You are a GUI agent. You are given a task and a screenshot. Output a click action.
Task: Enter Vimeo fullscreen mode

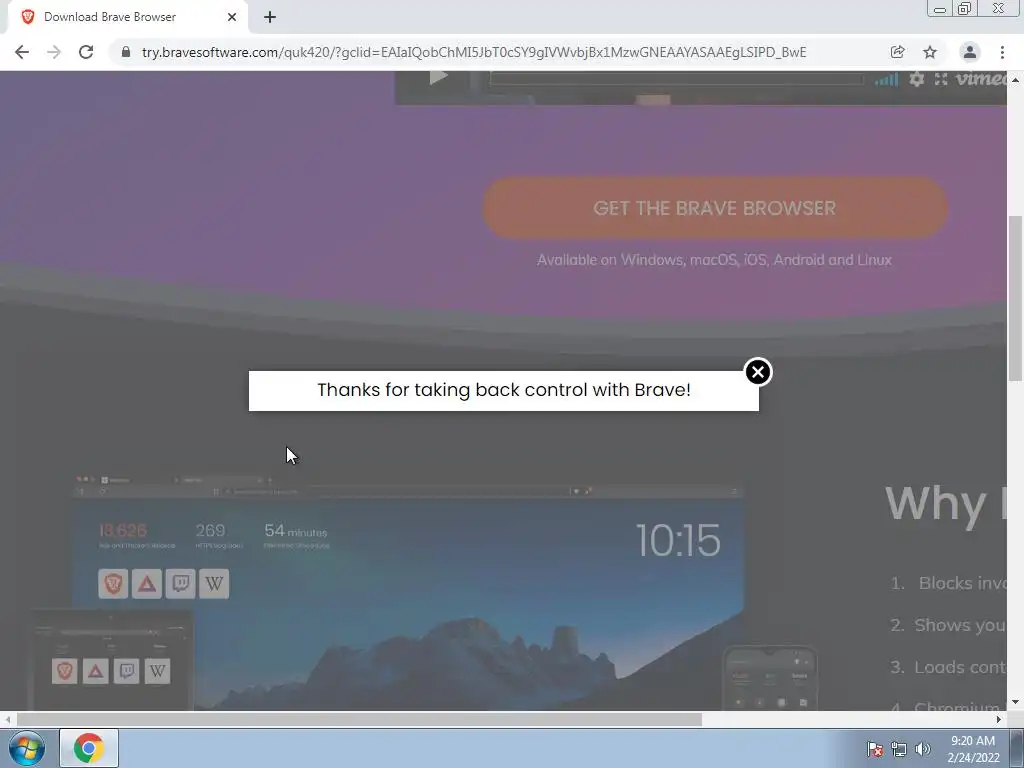tap(940, 79)
